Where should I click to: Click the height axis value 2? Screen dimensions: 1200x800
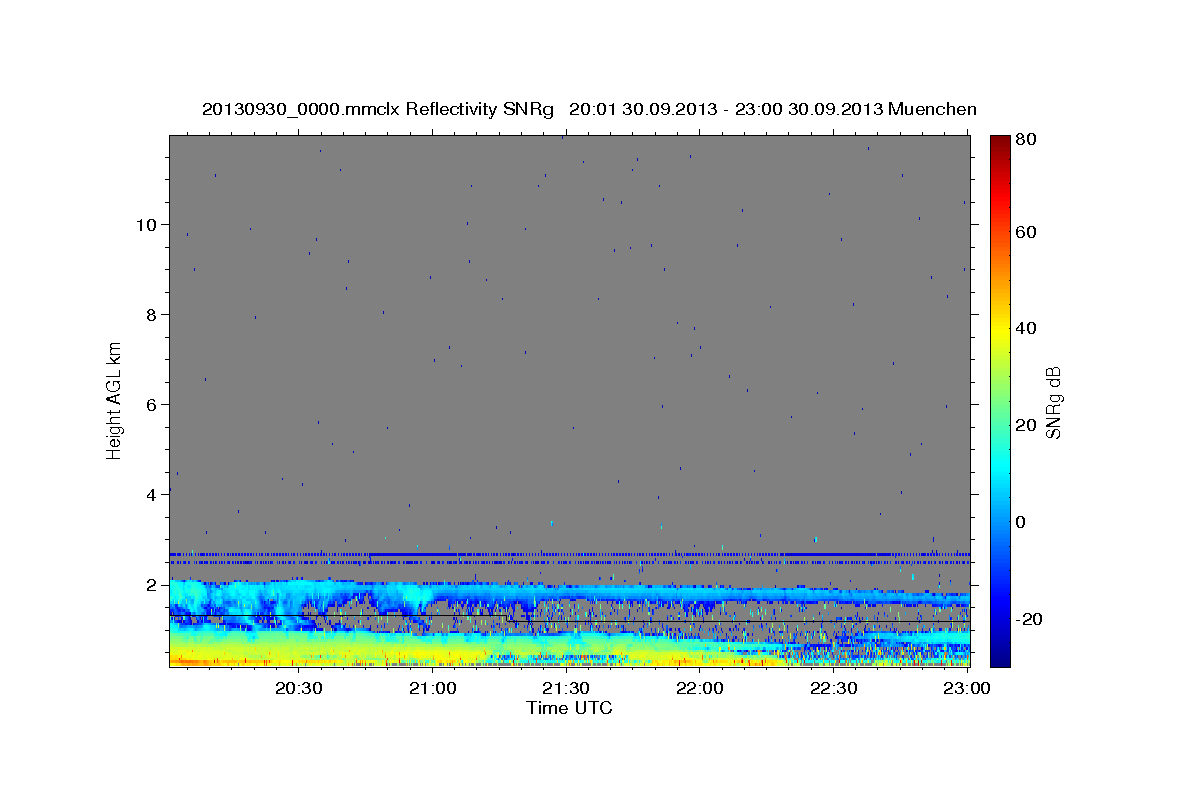coord(153,584)
